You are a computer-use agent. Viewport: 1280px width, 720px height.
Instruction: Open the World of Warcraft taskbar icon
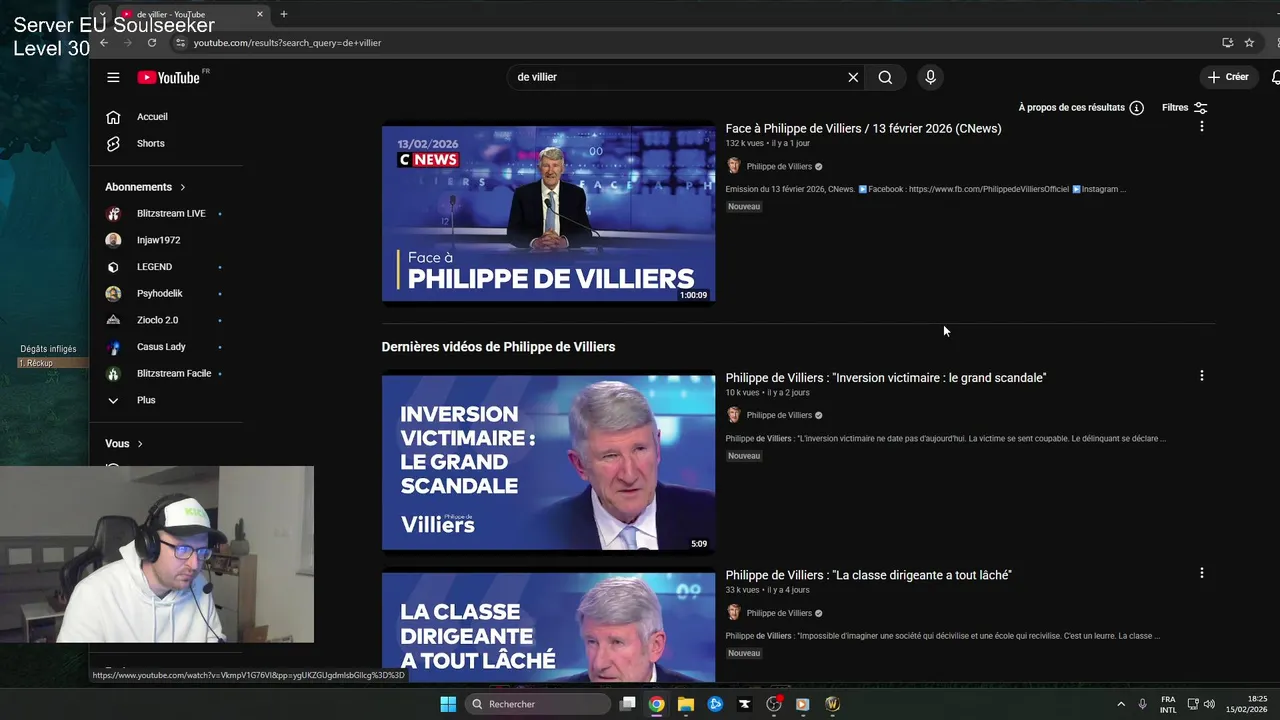click(832, 704)
